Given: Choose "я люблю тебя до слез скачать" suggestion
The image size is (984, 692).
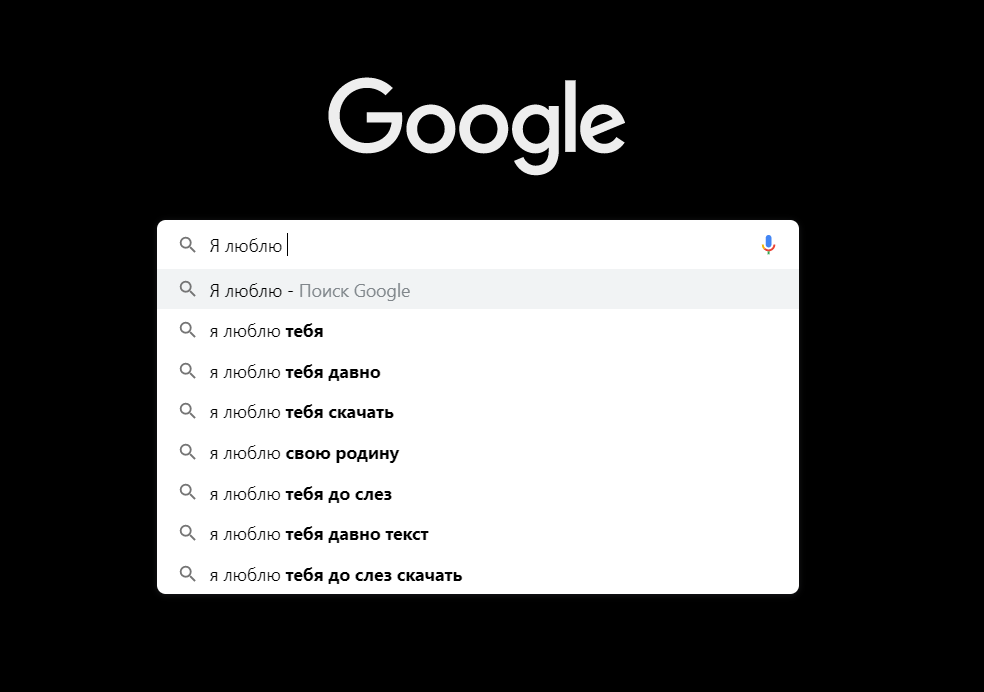Looking at the screenshot, I should (x=334, y=574).
